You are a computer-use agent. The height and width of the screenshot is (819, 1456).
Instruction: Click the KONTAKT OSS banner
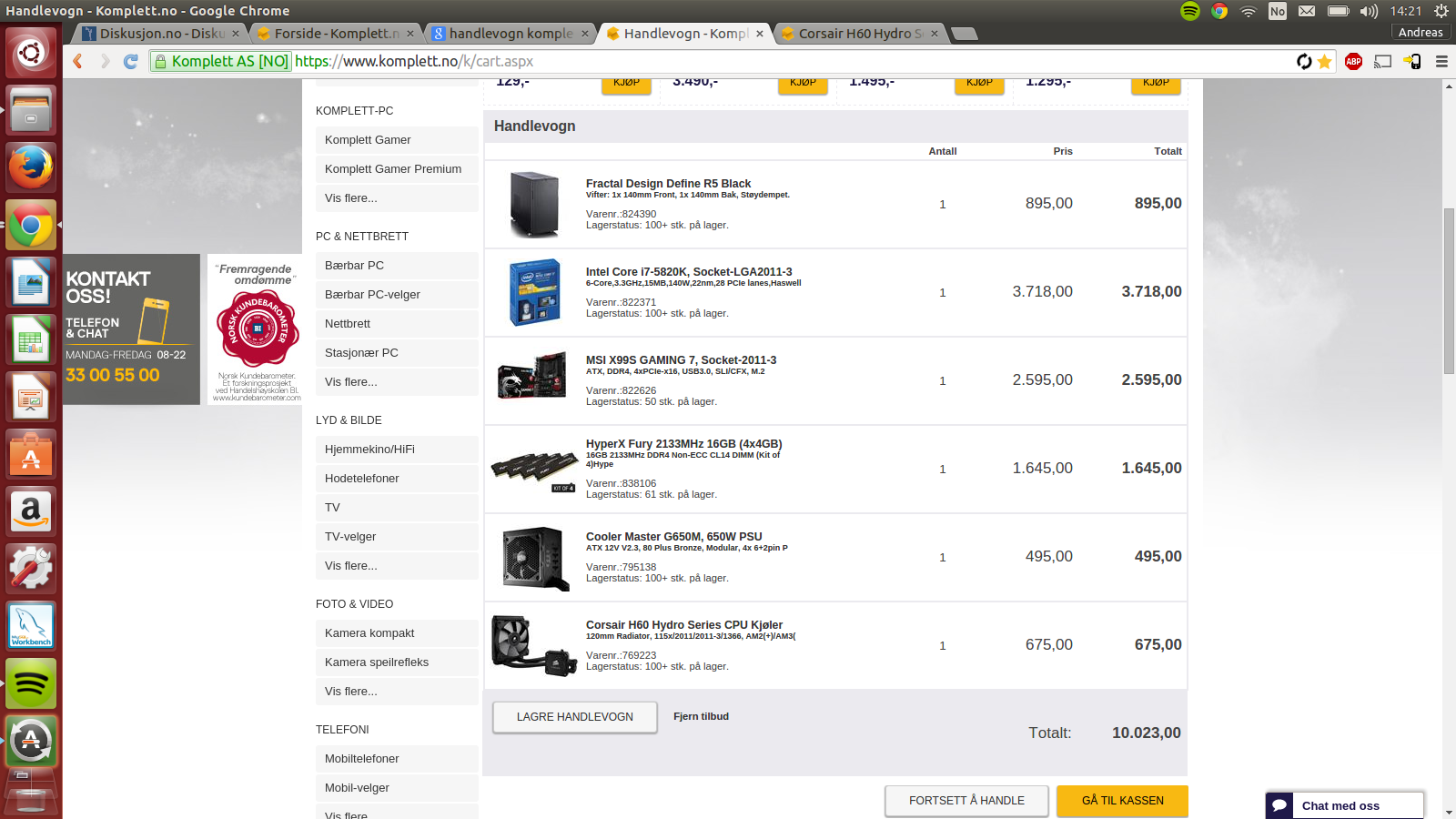click(x=132, y=329)
